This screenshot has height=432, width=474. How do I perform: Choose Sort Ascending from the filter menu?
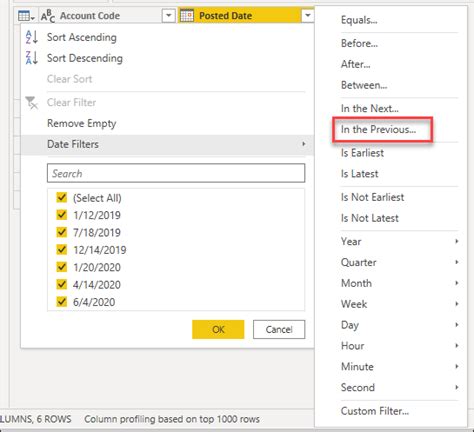82,37
